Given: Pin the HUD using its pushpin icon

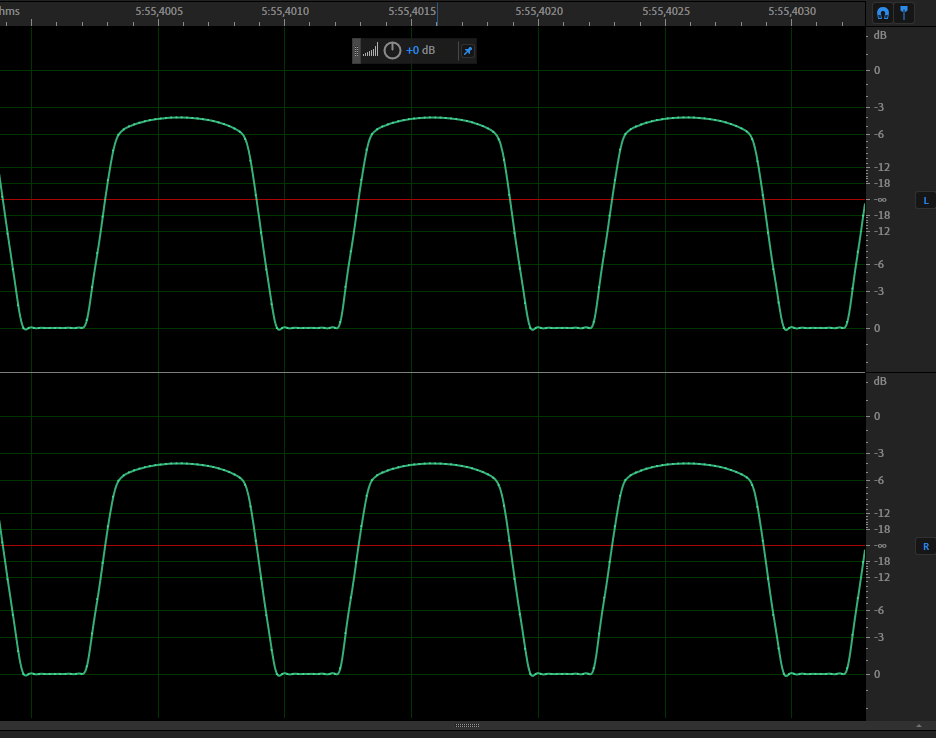Looking at the screenshot, I should (467, 51).
